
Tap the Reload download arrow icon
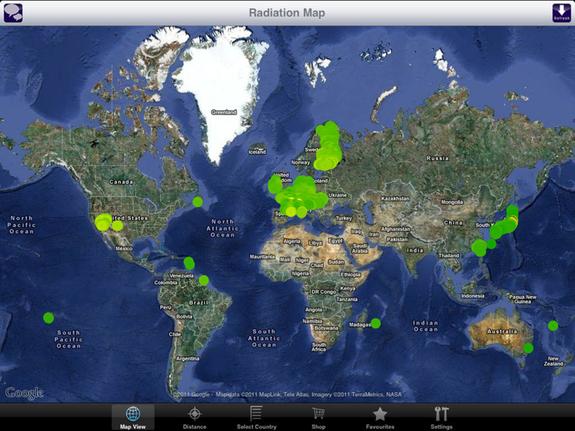pyautogui.click(x=561, y=13)
